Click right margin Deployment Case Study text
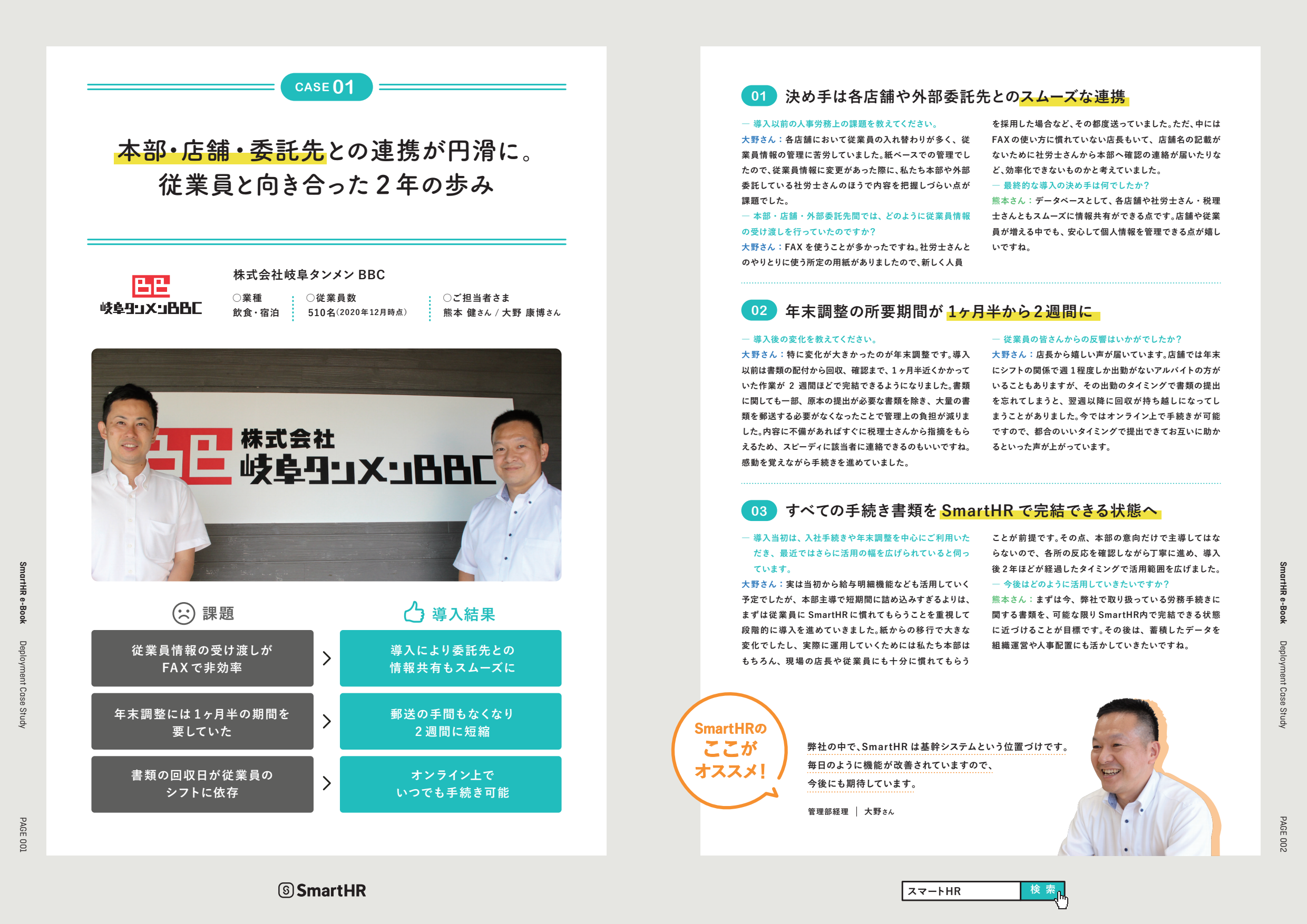The image size is (1307, 924). (1283, 684)
